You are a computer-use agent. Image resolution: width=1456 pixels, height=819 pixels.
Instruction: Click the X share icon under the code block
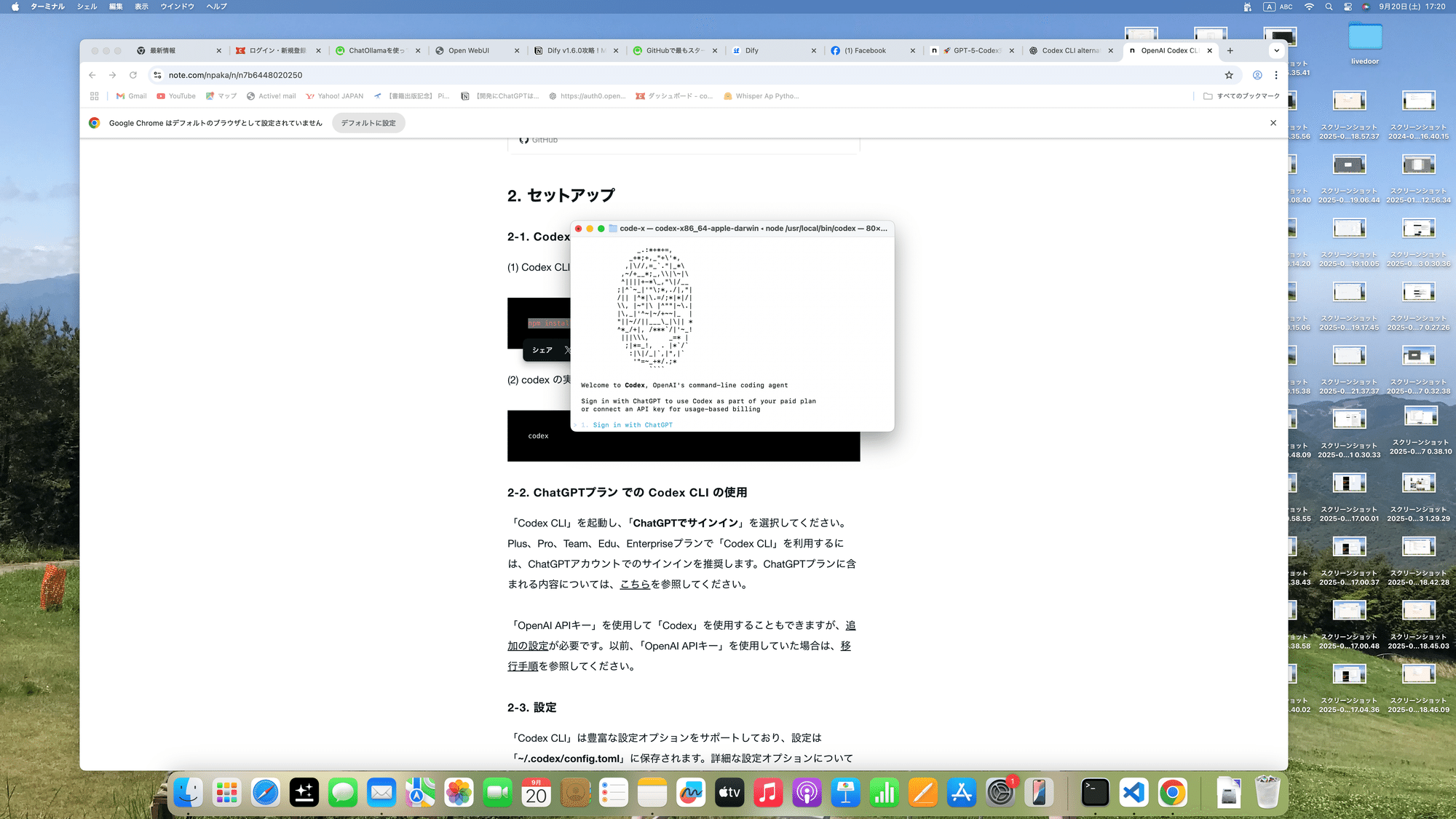pos(569,349)
